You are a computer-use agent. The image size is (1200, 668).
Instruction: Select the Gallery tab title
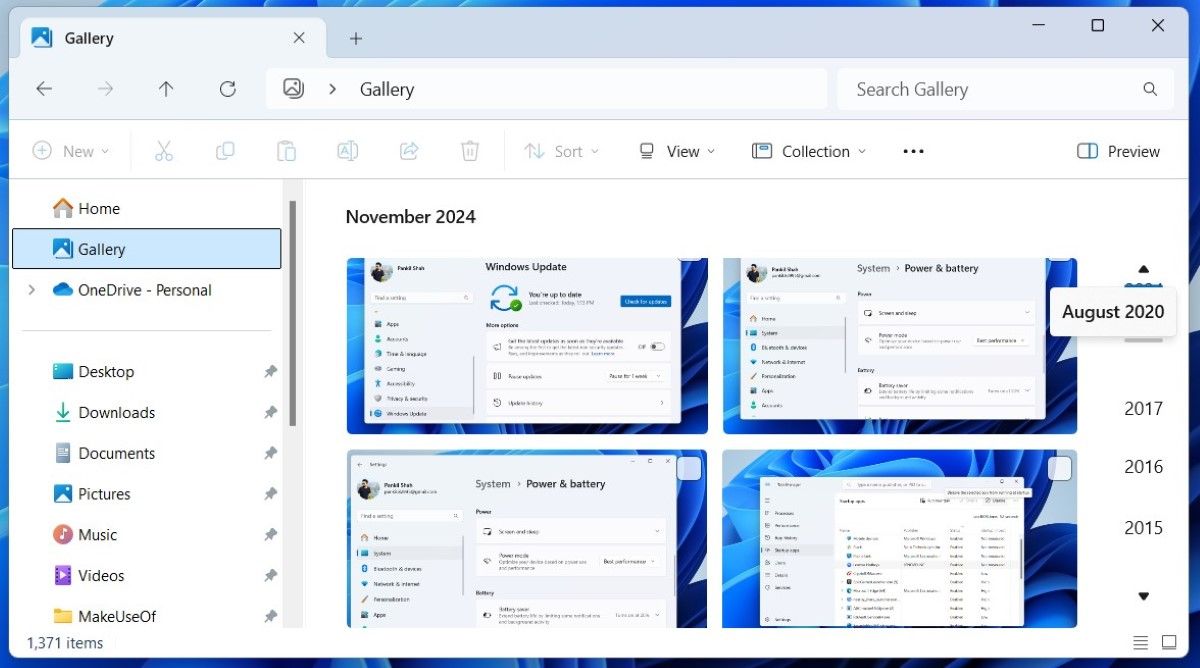click(x=89, y=38)
